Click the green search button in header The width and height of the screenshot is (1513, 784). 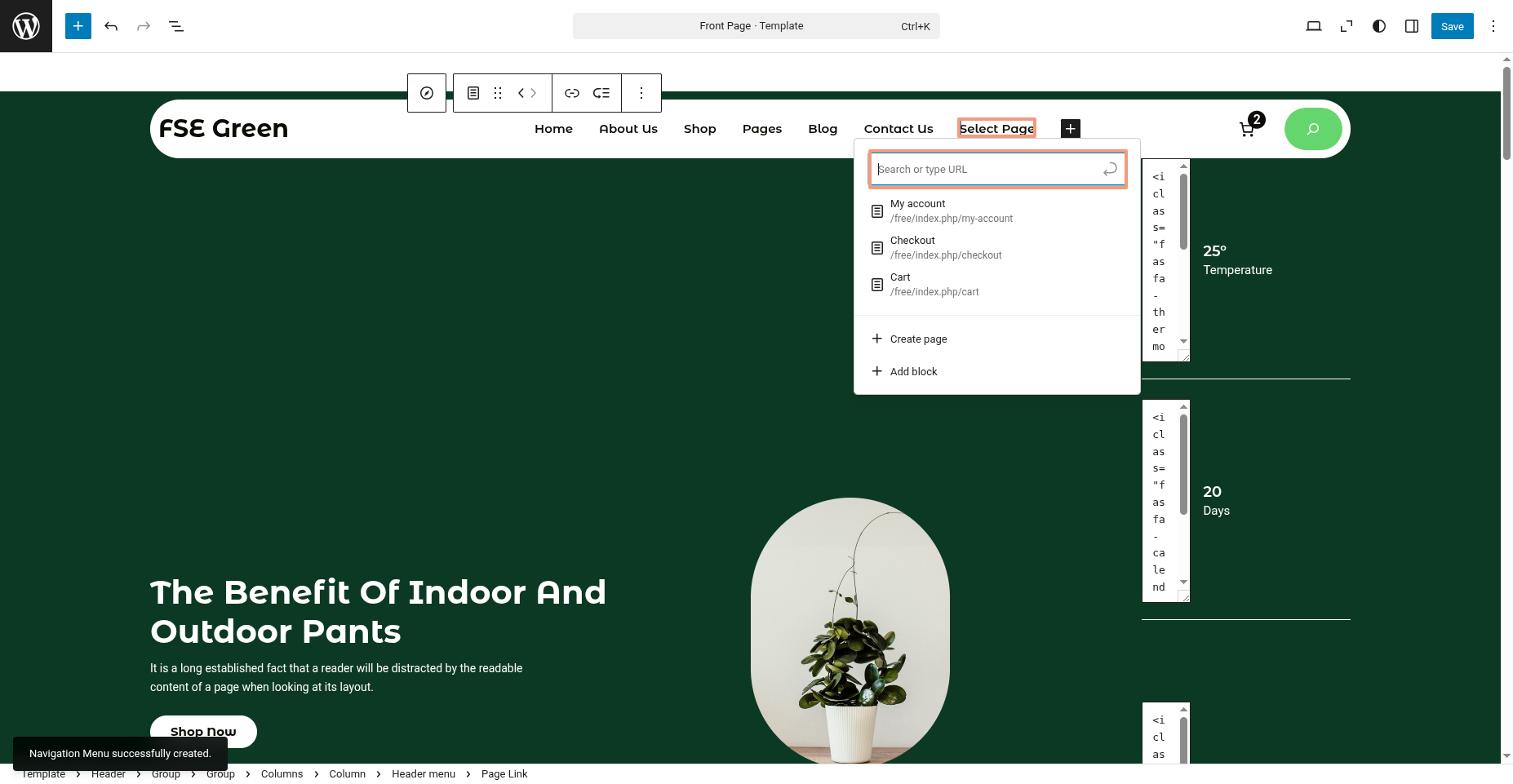[x=1312, y=129]
